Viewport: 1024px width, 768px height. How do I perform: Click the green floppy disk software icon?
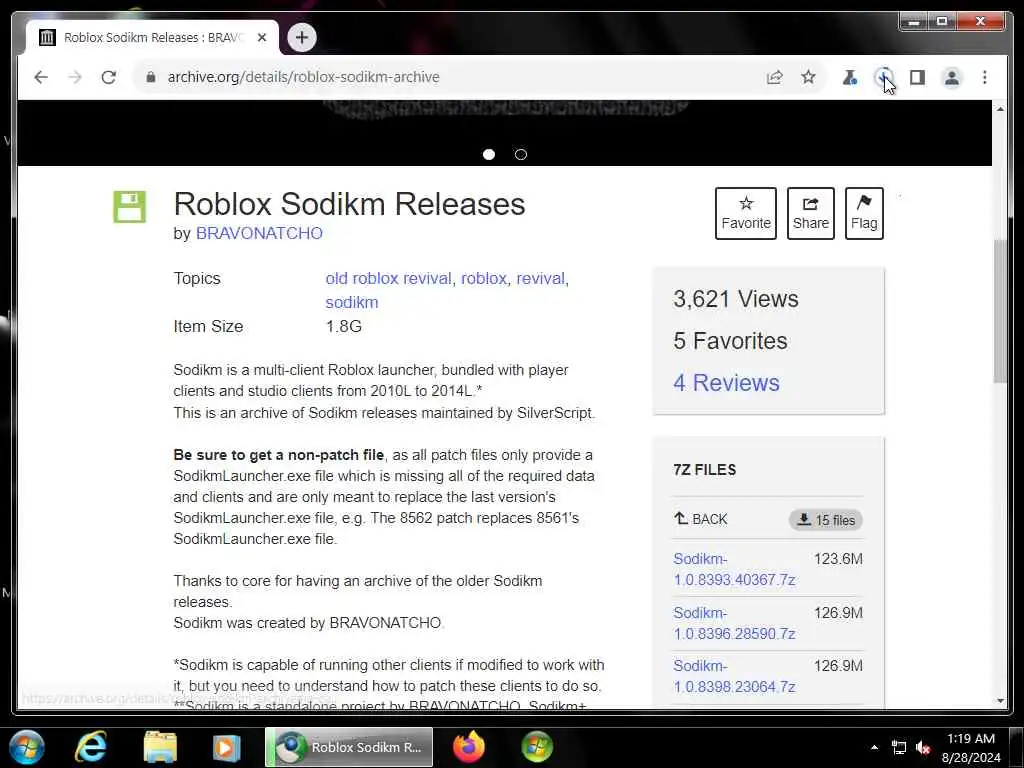(x=129, y=207)
